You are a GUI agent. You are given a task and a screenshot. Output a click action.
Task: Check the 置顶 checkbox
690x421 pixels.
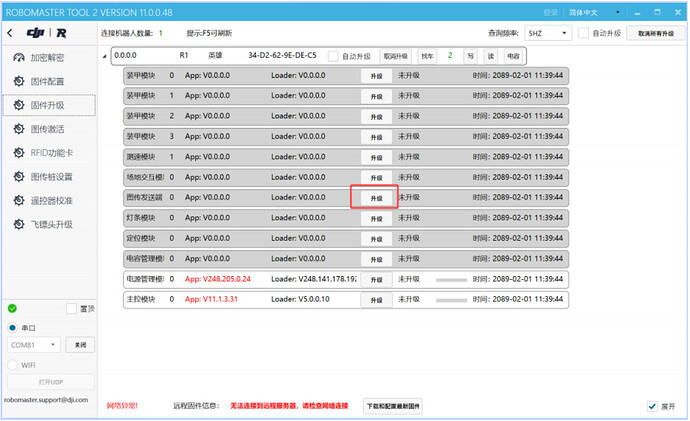tap(71, 309)
